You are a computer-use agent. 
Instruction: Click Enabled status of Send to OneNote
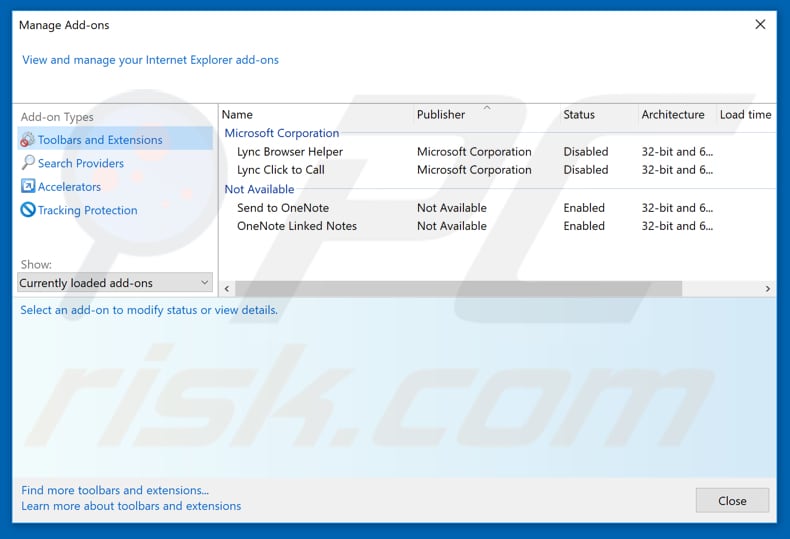[584, 208]
